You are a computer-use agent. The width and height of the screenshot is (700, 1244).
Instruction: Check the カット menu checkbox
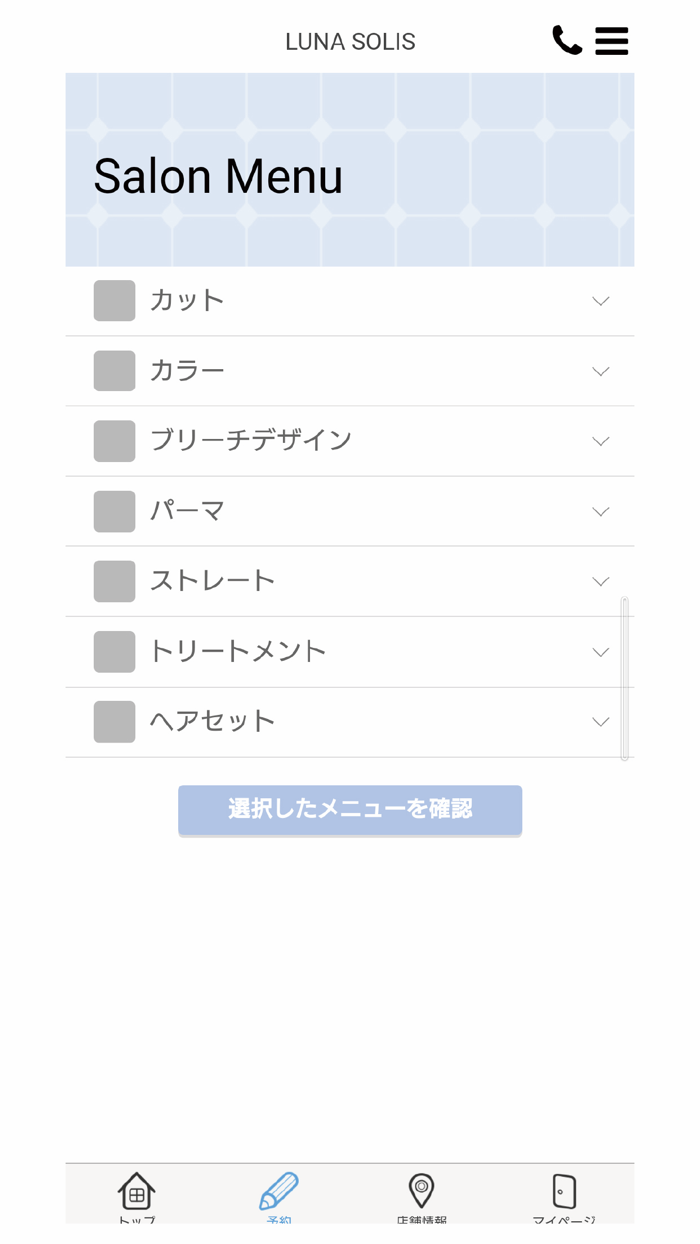(x=114, y=301)
